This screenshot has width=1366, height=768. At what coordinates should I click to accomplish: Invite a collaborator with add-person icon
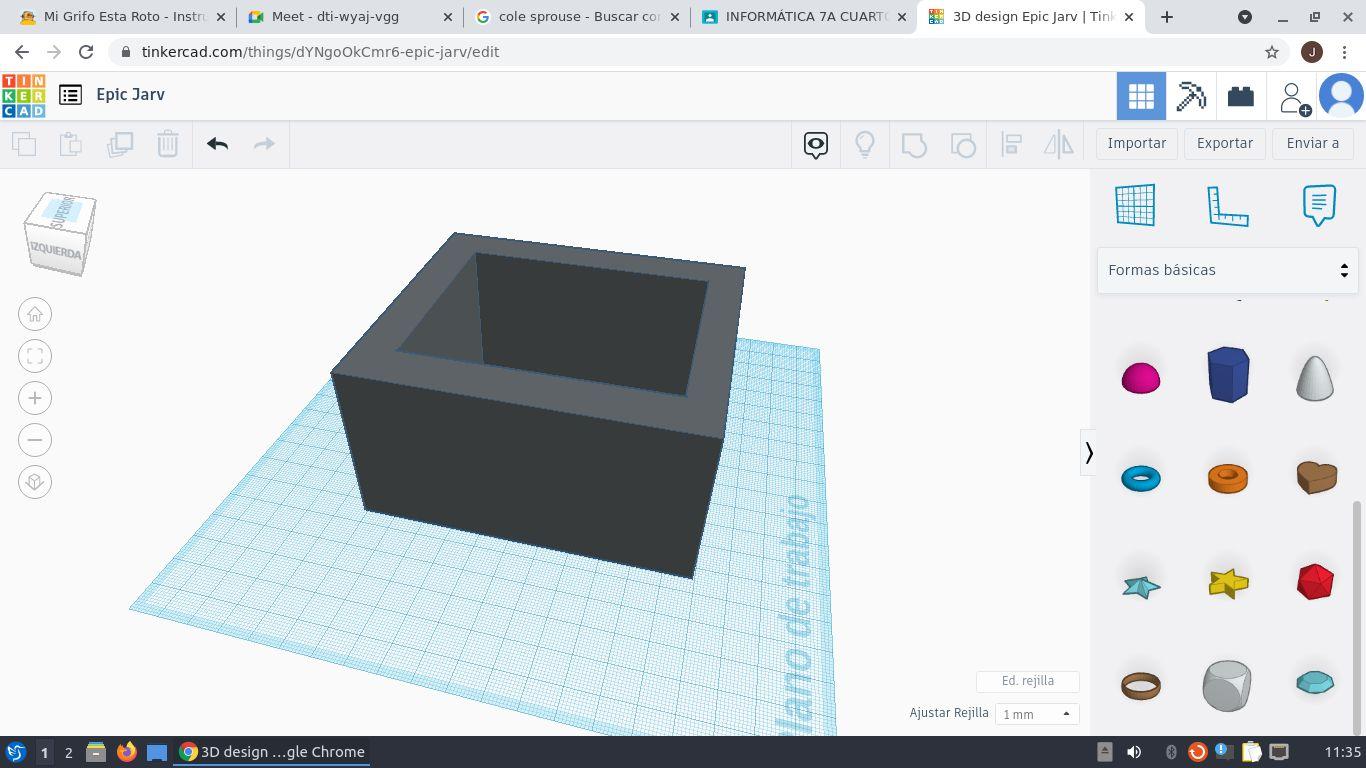point(1293,97)
